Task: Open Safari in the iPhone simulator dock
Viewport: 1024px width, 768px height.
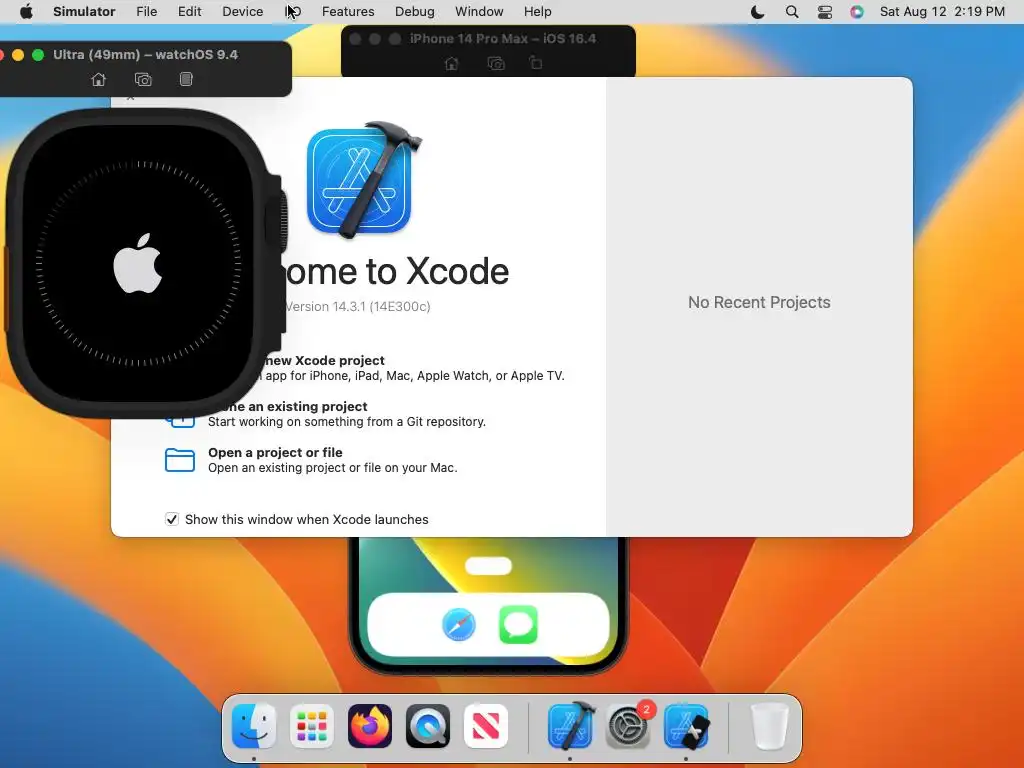Action: [x=459, y=624]
